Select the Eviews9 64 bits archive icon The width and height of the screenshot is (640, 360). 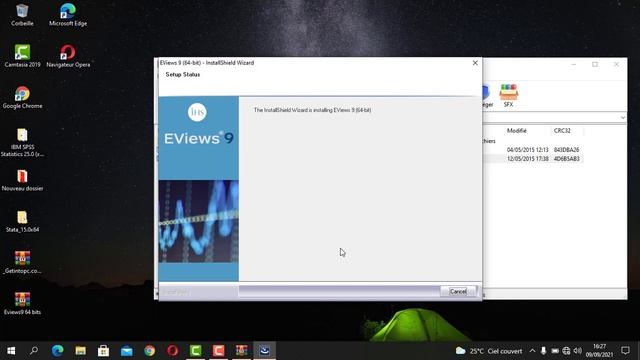tap(22, 304)
